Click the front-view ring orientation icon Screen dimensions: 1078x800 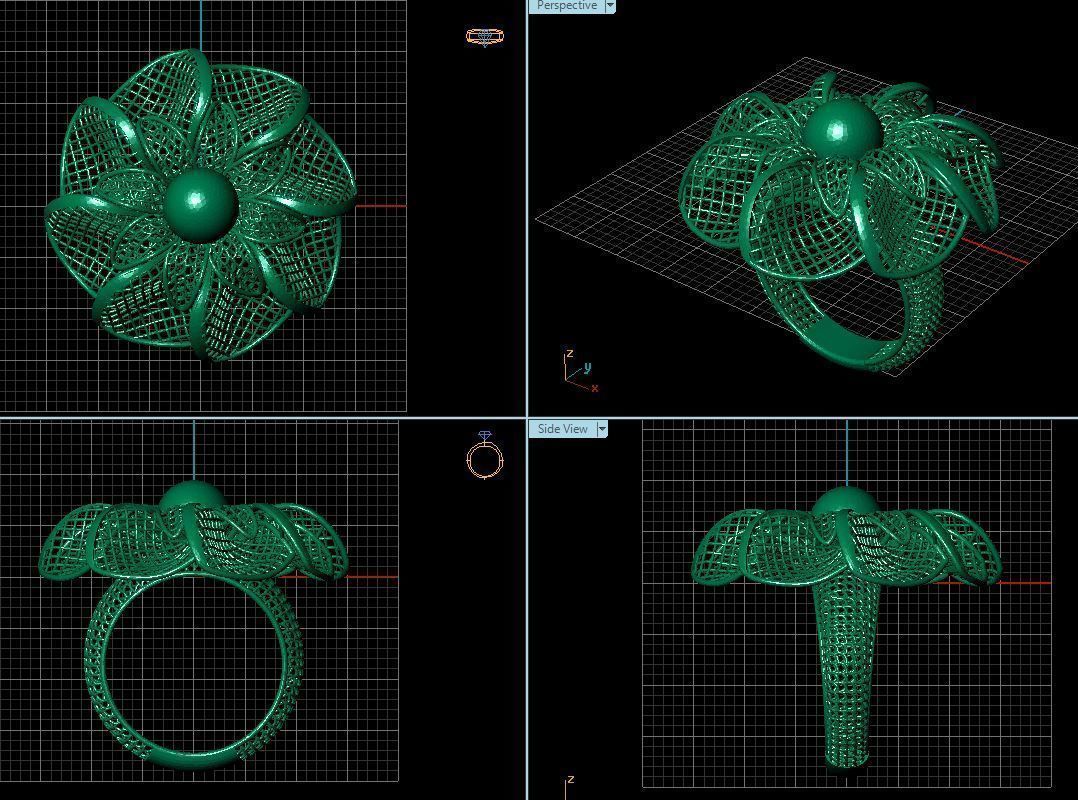pyautogui.click(x=485, y=455)
